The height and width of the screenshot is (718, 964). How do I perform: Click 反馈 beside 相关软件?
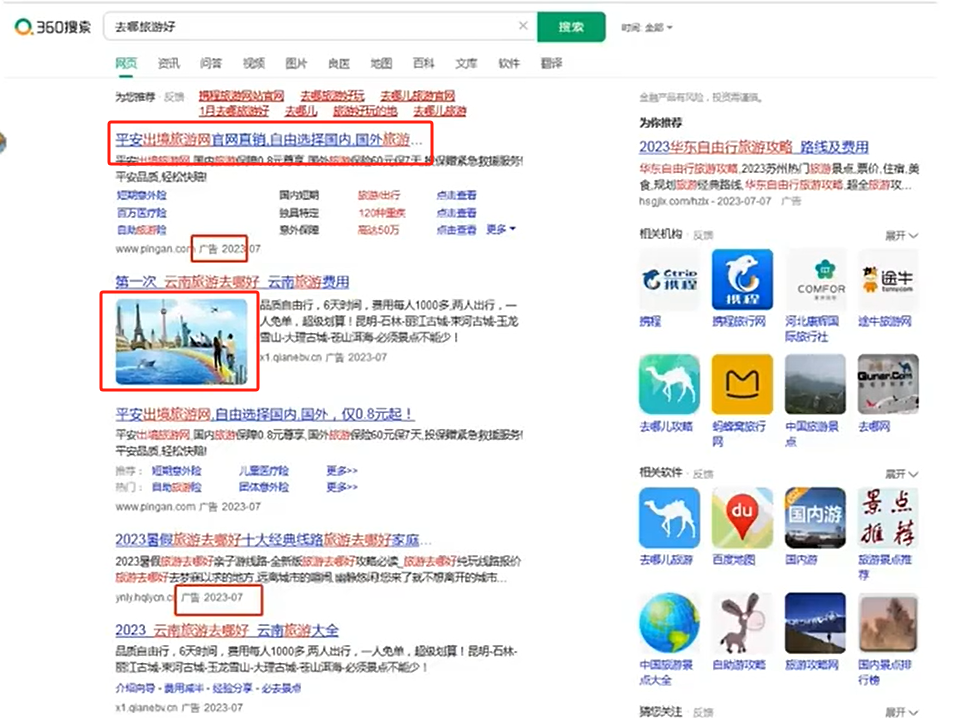point(703,473)
